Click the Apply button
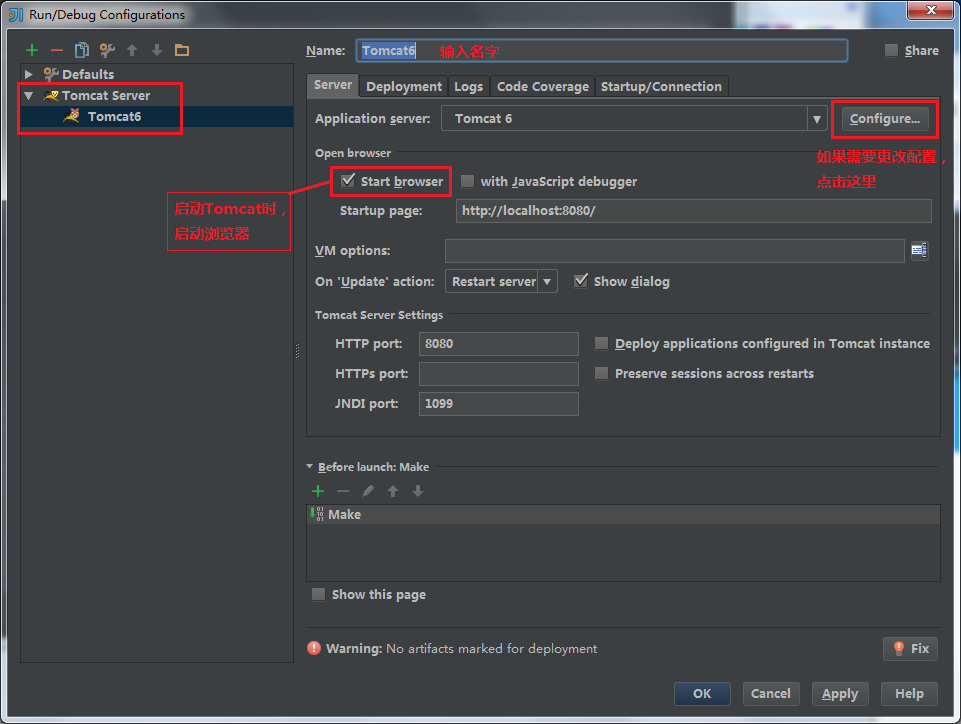 (x=840, y=693)
